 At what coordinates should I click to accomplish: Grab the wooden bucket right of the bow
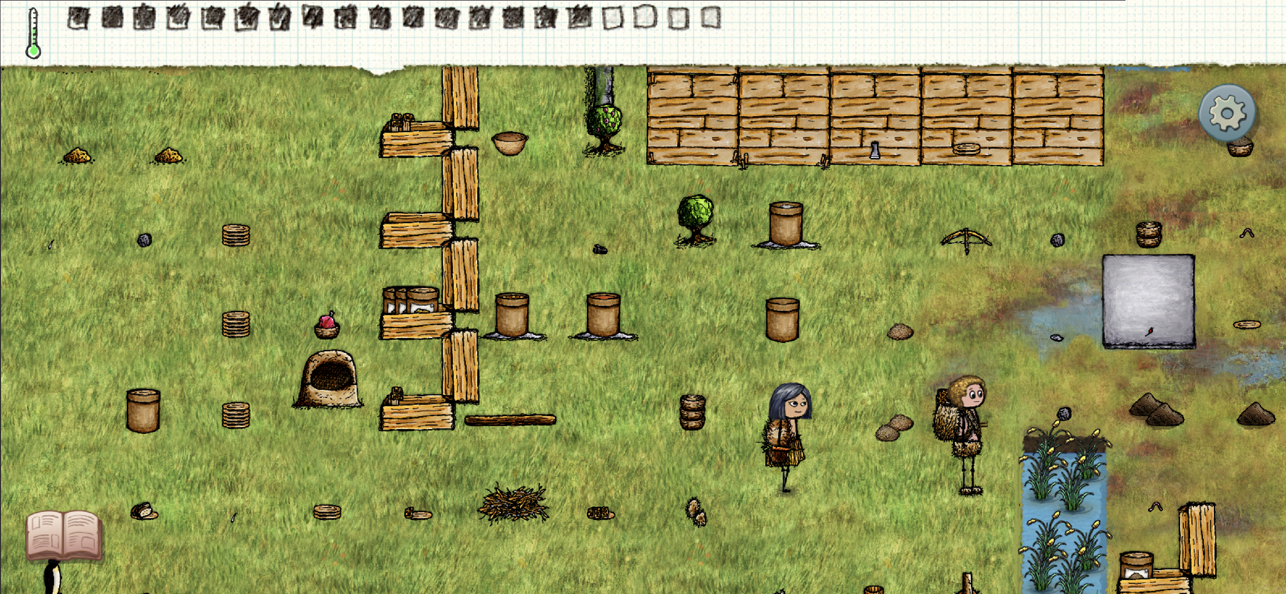click(x=1149, y=234)
